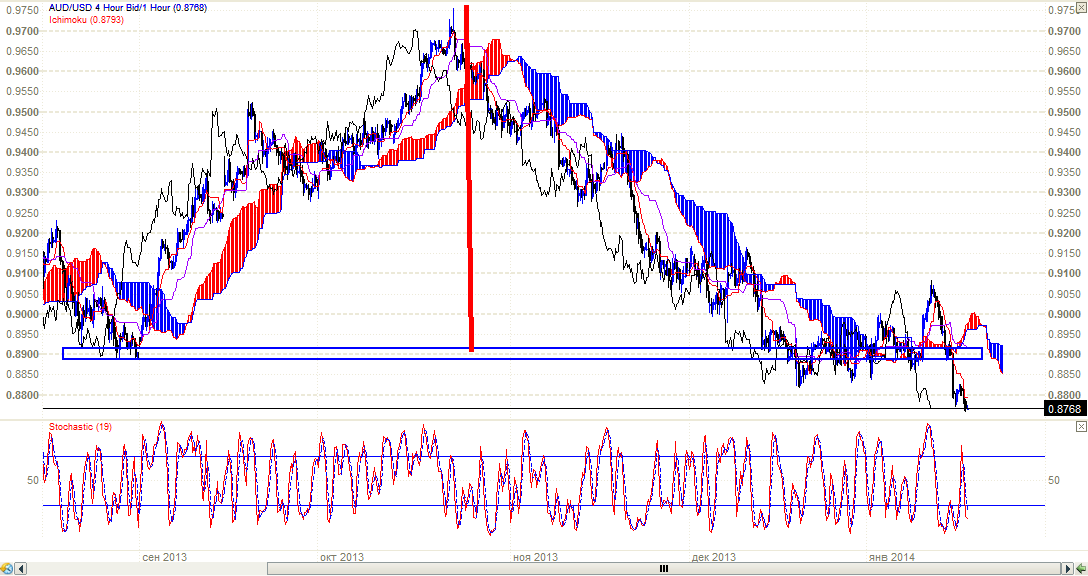Close the Stochastic indicator panel

click(x=1080, y=426)
